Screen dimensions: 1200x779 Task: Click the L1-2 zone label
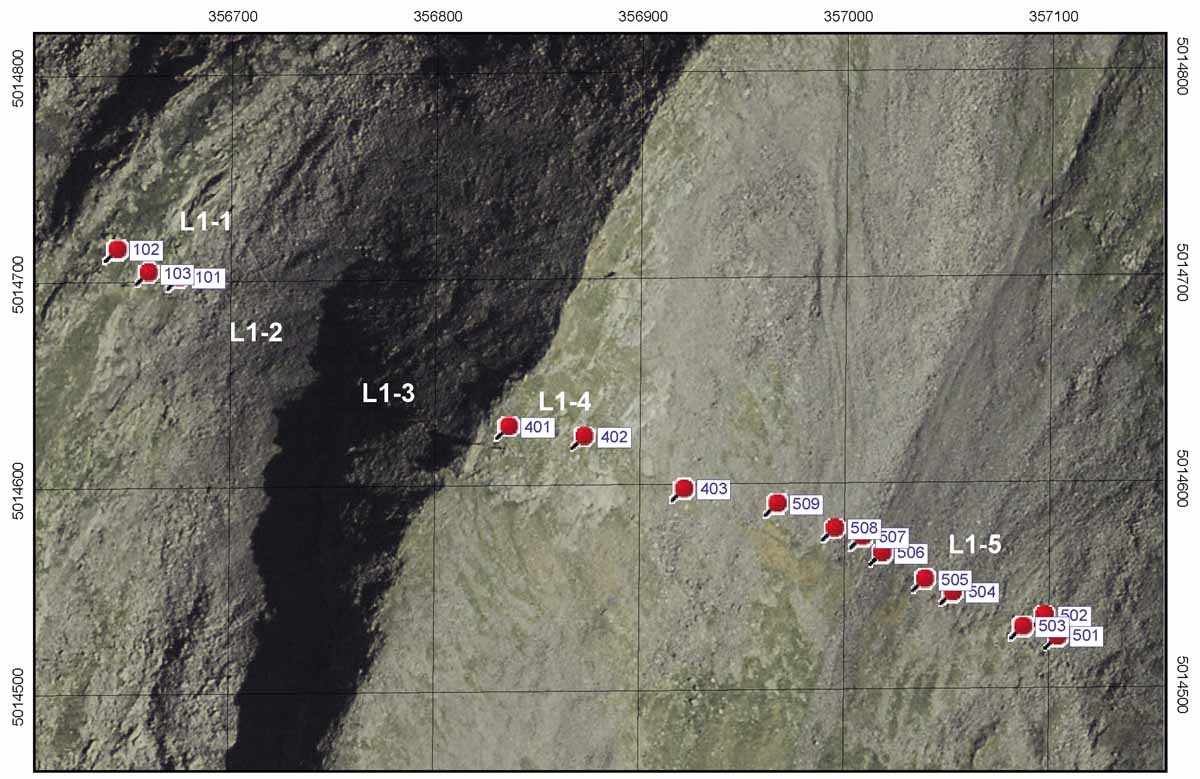[257, 333]
